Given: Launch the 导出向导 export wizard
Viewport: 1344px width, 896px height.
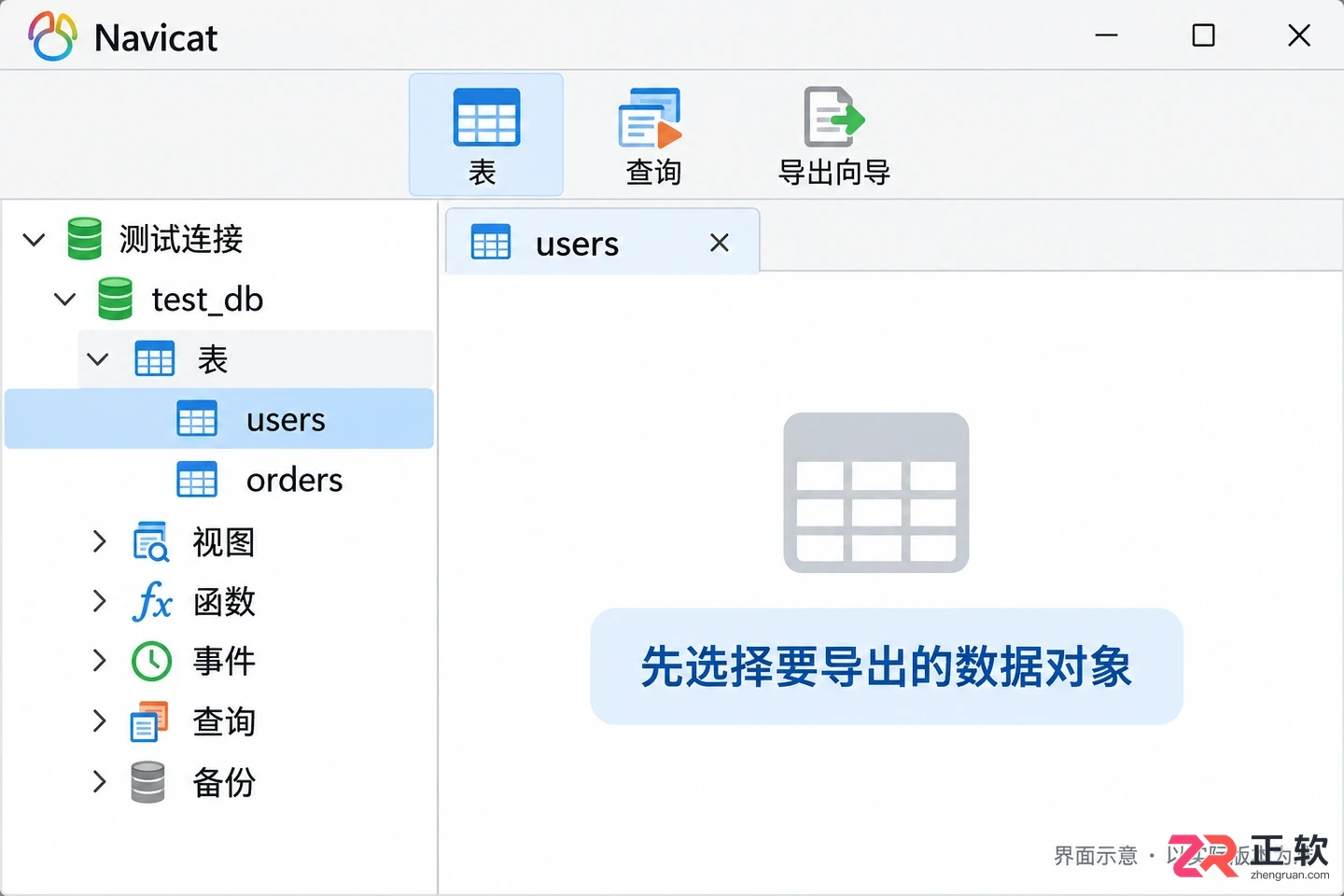Looking at the screenshot, I should coord(834,134).
